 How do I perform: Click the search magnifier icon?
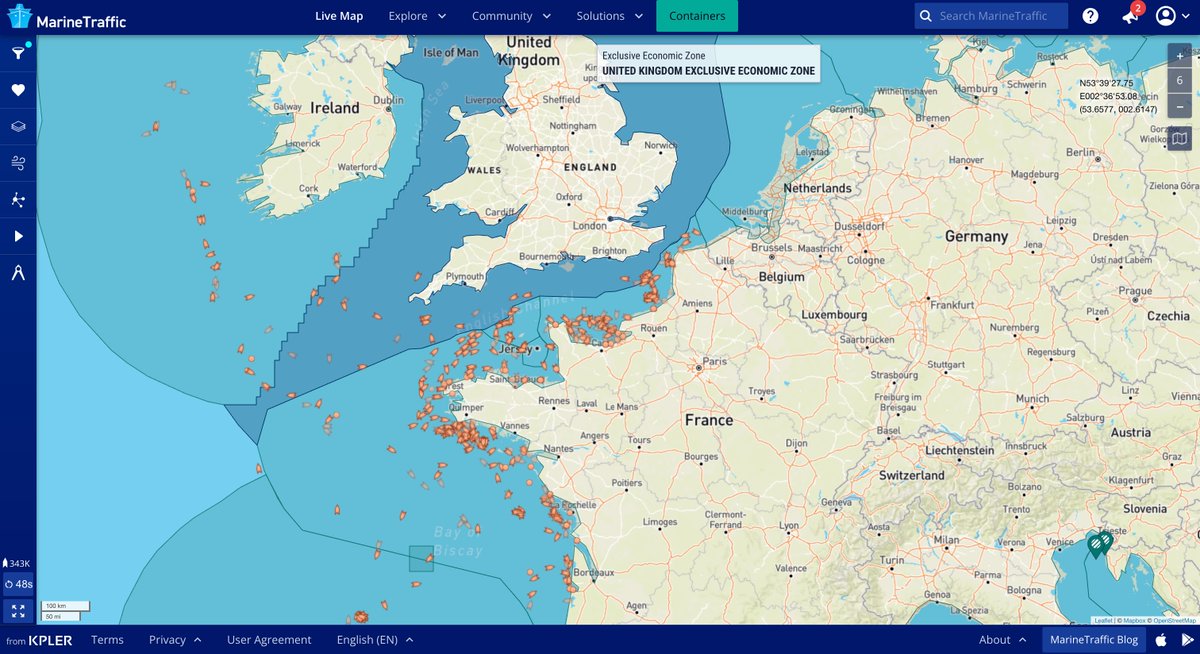926,16
